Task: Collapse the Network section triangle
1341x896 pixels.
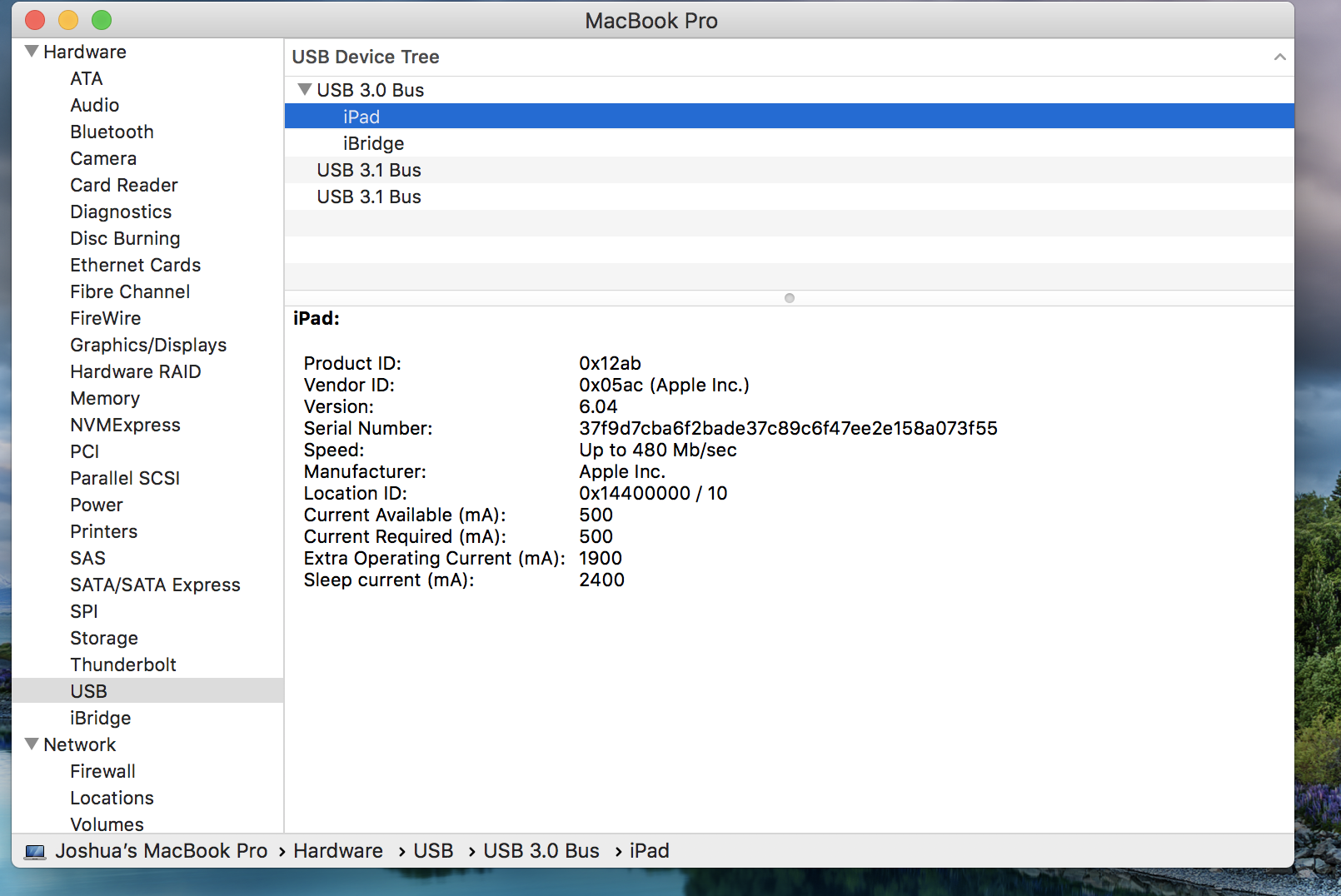Action: point(32,744)
